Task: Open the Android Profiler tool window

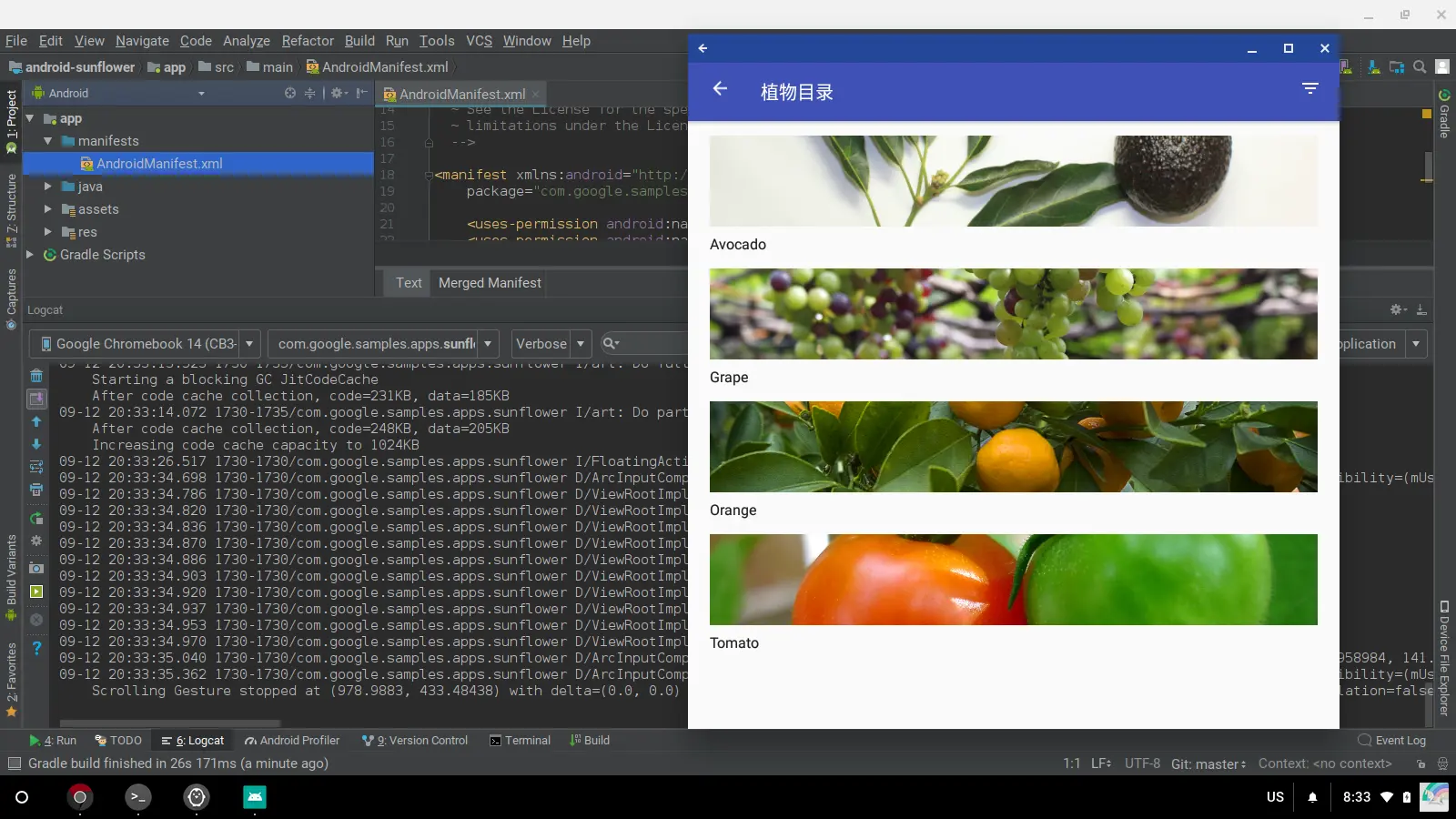Action: tap(292, 741)
